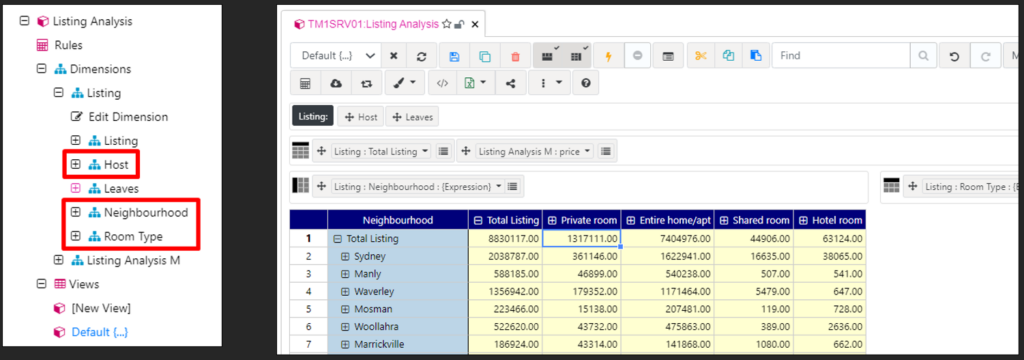This screenshot has width=1024, height=360.
Task: Toggle the suppress zero rows button
Action: point(548,56)
